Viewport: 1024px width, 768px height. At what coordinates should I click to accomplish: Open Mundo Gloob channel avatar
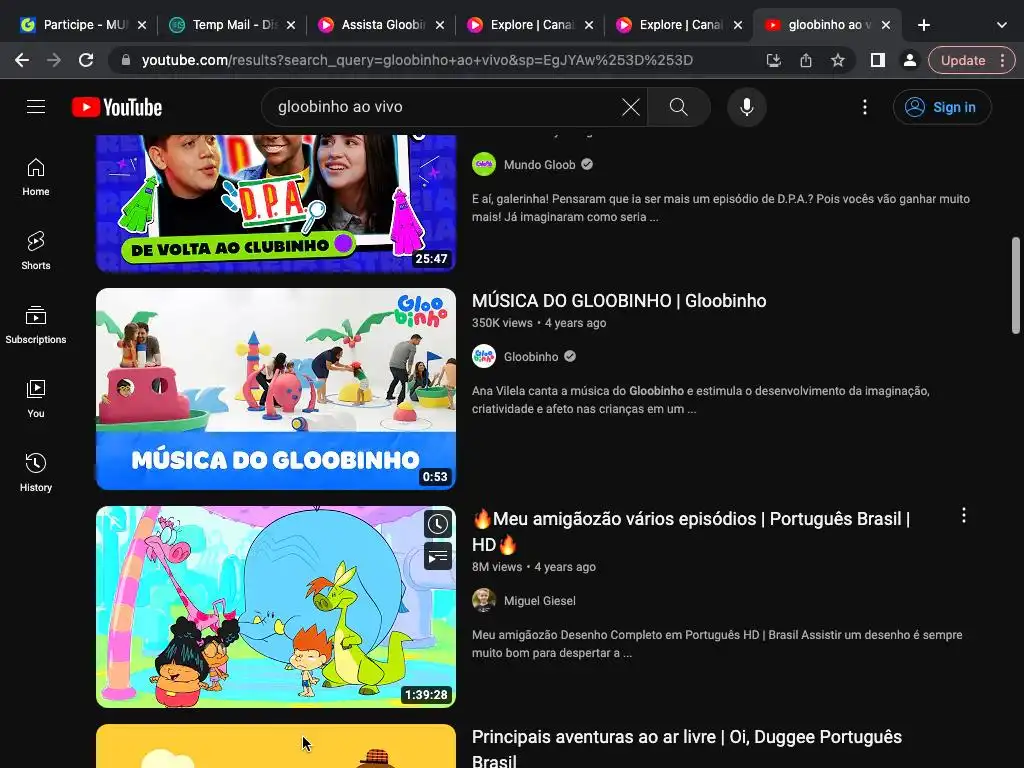pyautogui.click(x=484, y=165)
